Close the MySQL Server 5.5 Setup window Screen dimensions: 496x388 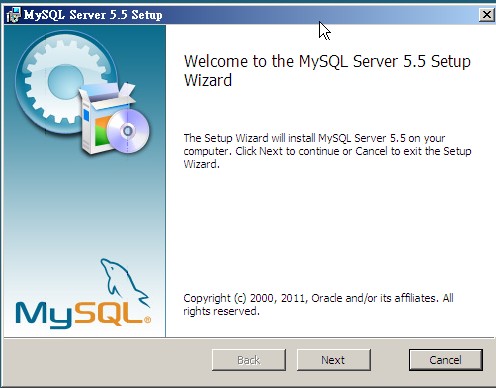[x=486, y=15]
